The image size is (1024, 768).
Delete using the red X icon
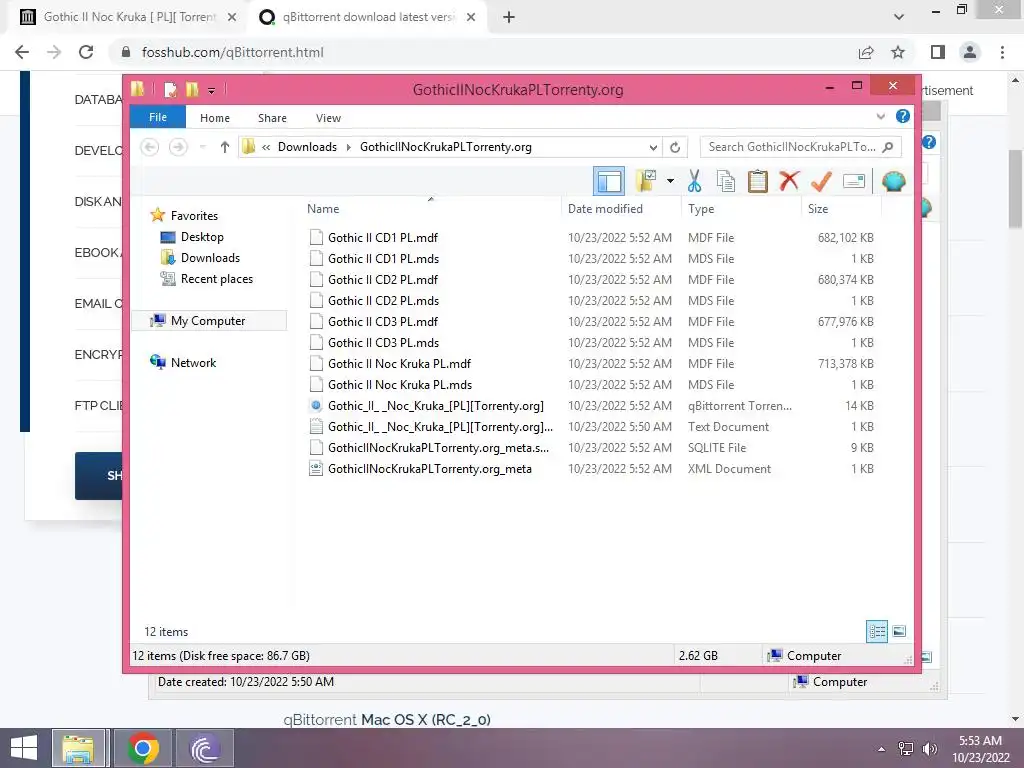[789, 181]
